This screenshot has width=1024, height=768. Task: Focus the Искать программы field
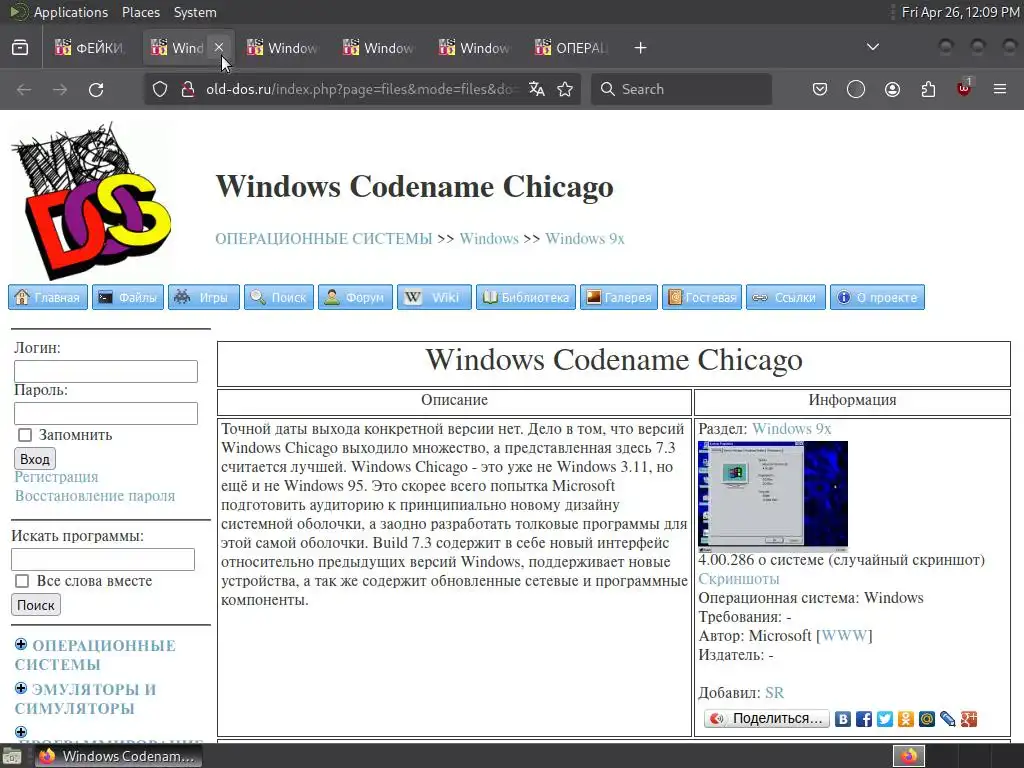click(103, 560)
